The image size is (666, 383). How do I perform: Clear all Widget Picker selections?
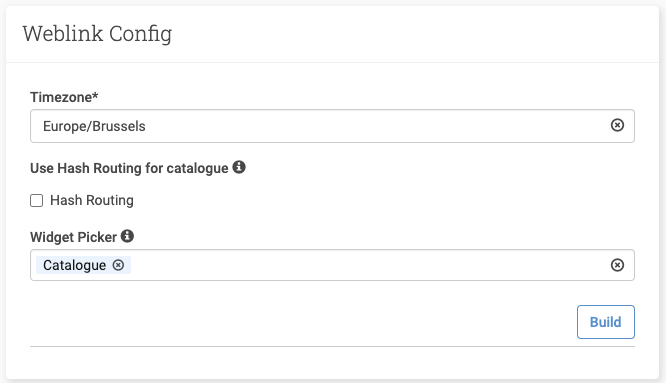coord(617,265)
